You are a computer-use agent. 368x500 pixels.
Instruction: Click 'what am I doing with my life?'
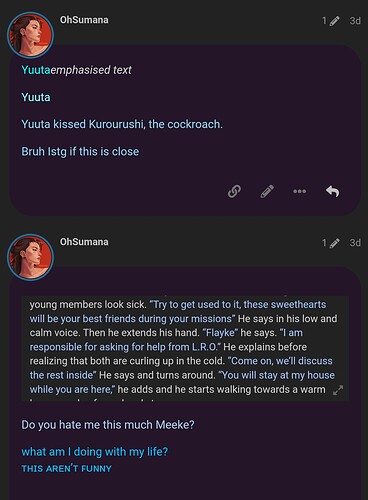(x=95, y=452)
